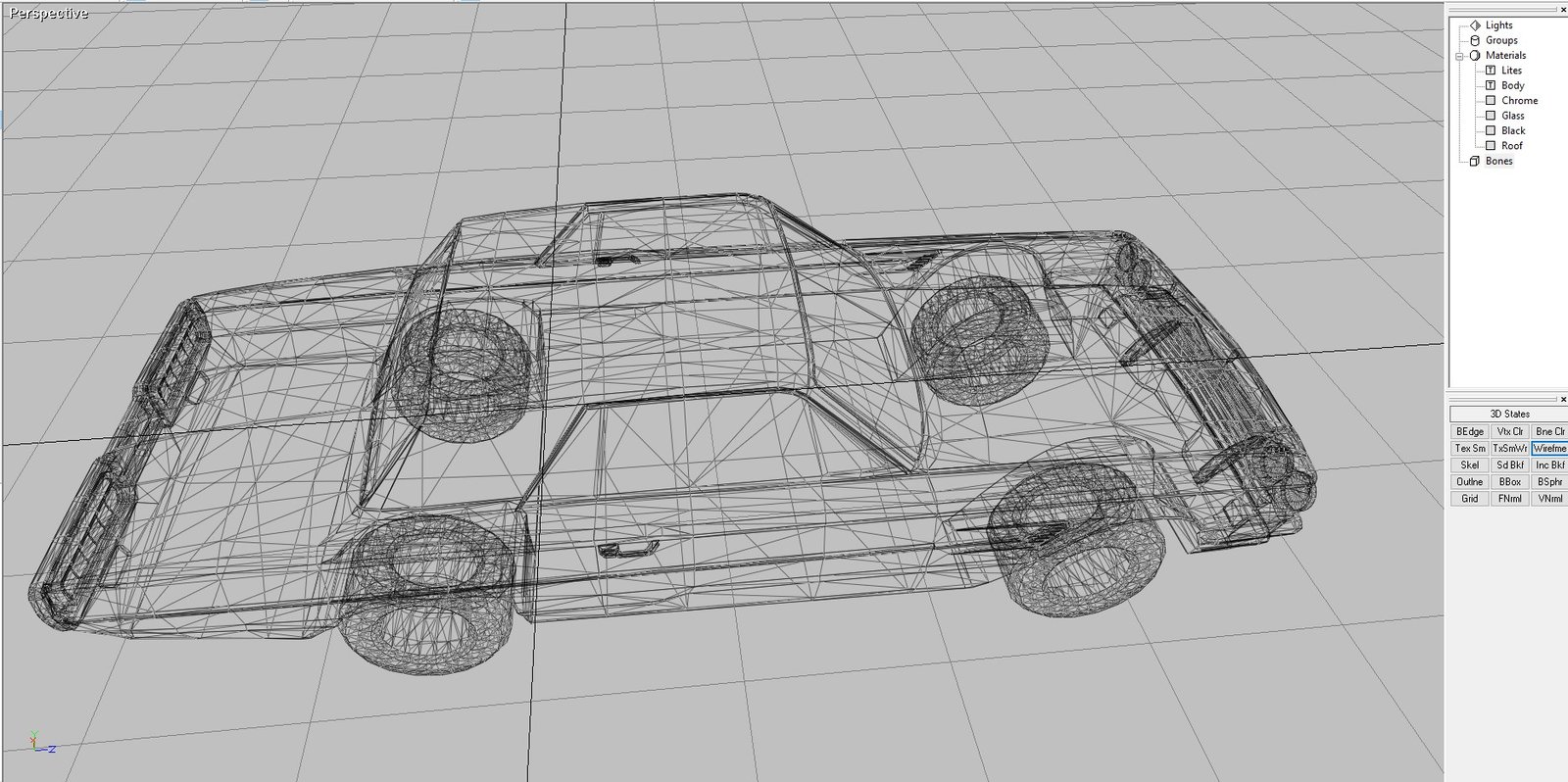Click the Materials sphere icon
1568x782 pixels.
[1475, 56]
